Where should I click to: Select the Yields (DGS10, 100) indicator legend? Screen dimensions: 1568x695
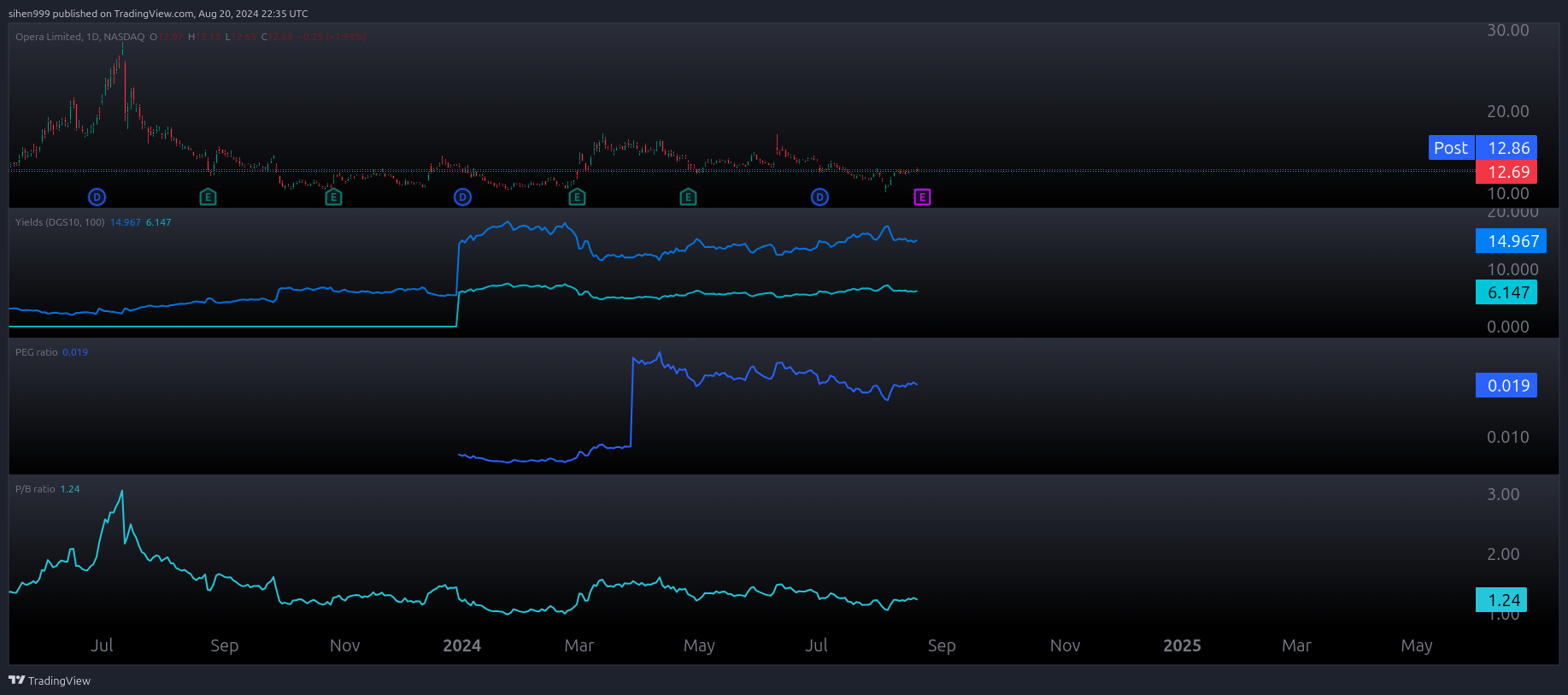60,222
